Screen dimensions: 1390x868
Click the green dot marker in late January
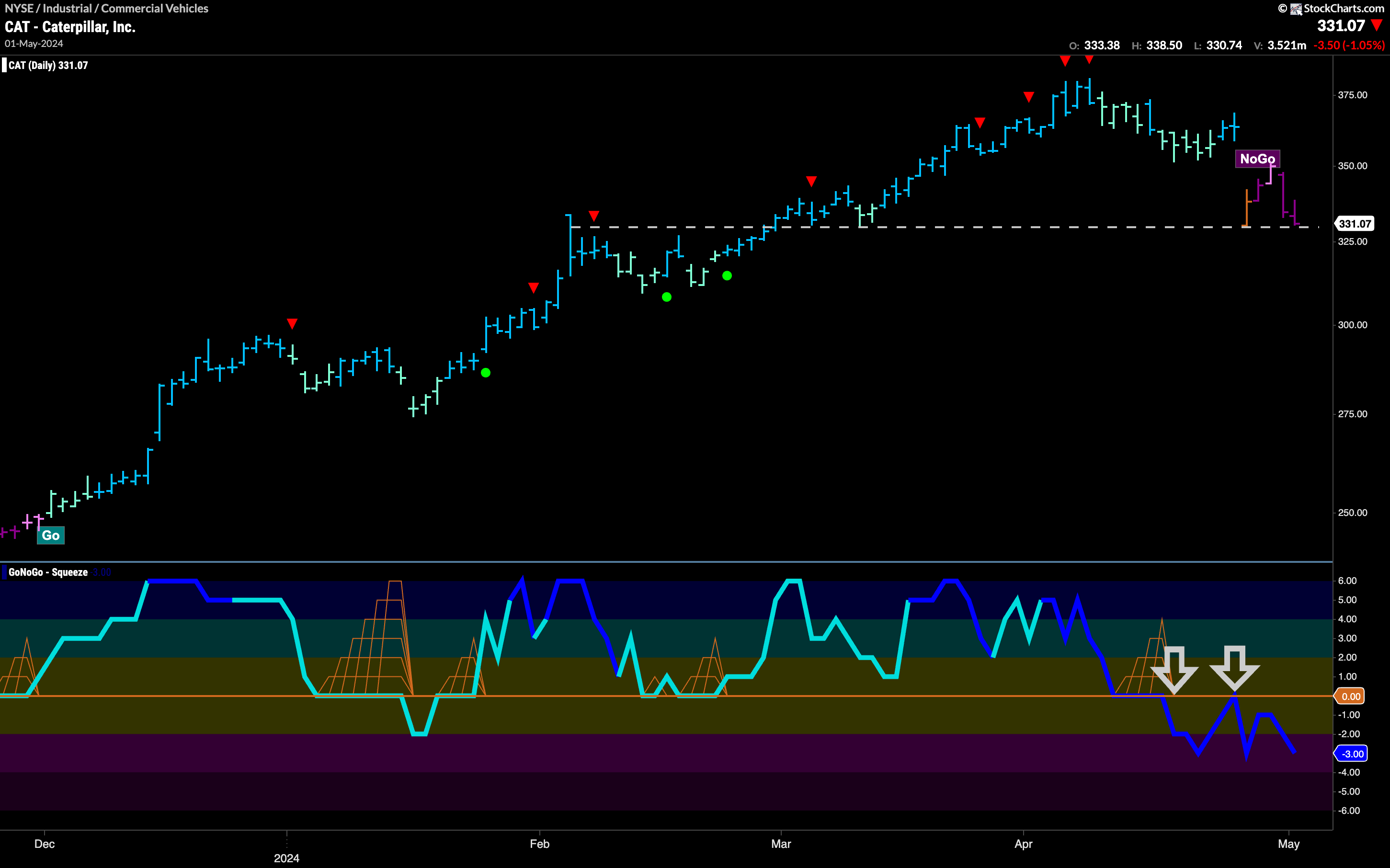(486, 373)
